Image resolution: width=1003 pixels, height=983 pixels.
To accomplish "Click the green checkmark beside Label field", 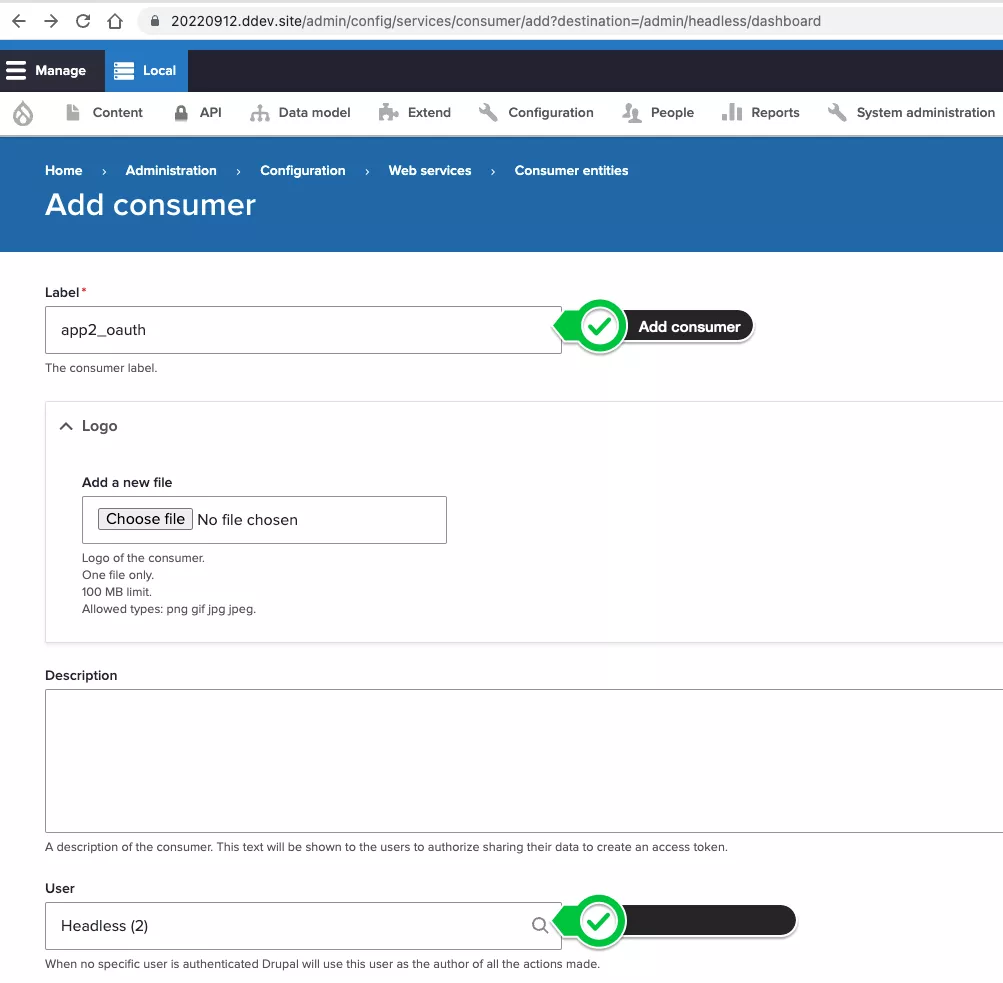I will click(x=599, y=326).
